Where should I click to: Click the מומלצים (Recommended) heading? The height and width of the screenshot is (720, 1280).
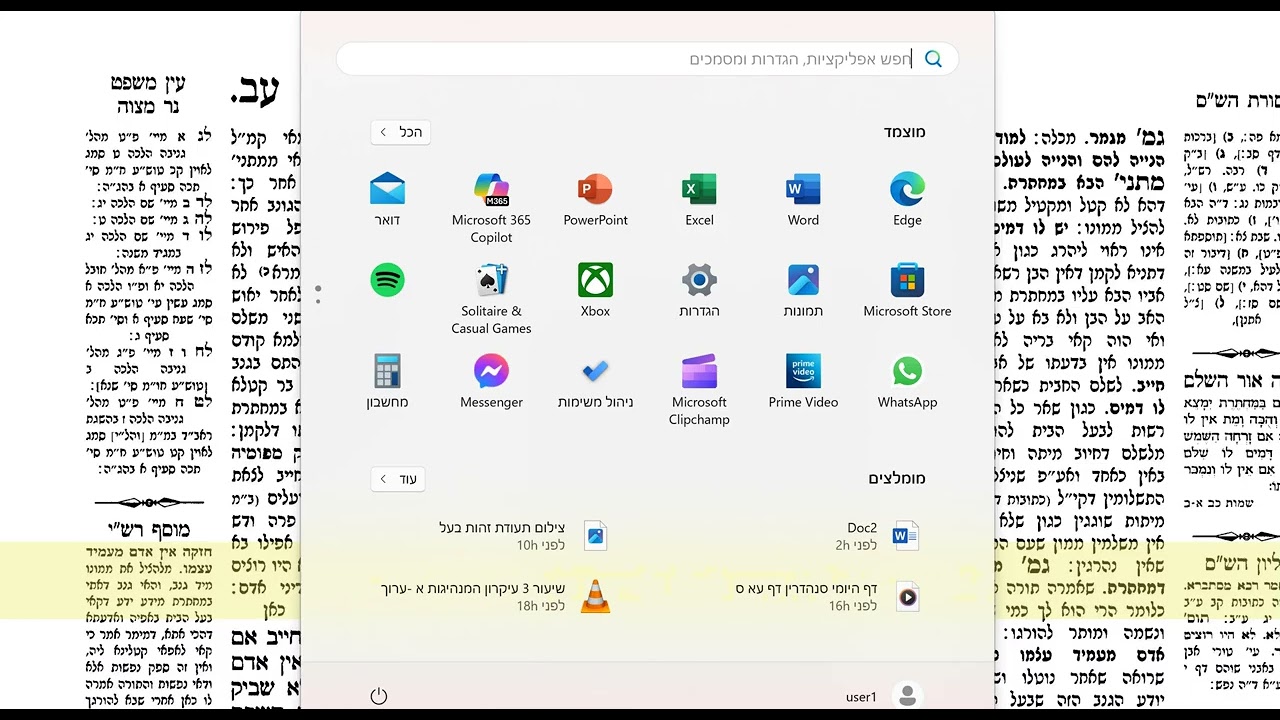(897, 479)
